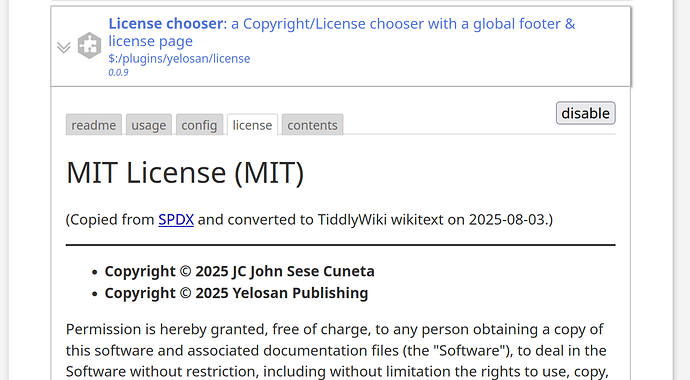Show the contents tab
690x380 pixels.
pos(312,125)
